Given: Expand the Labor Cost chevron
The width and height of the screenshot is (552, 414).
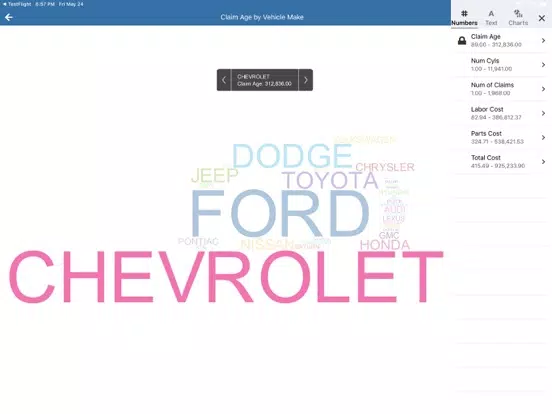Looking at the screenshot, I should (x=543, y=113).
